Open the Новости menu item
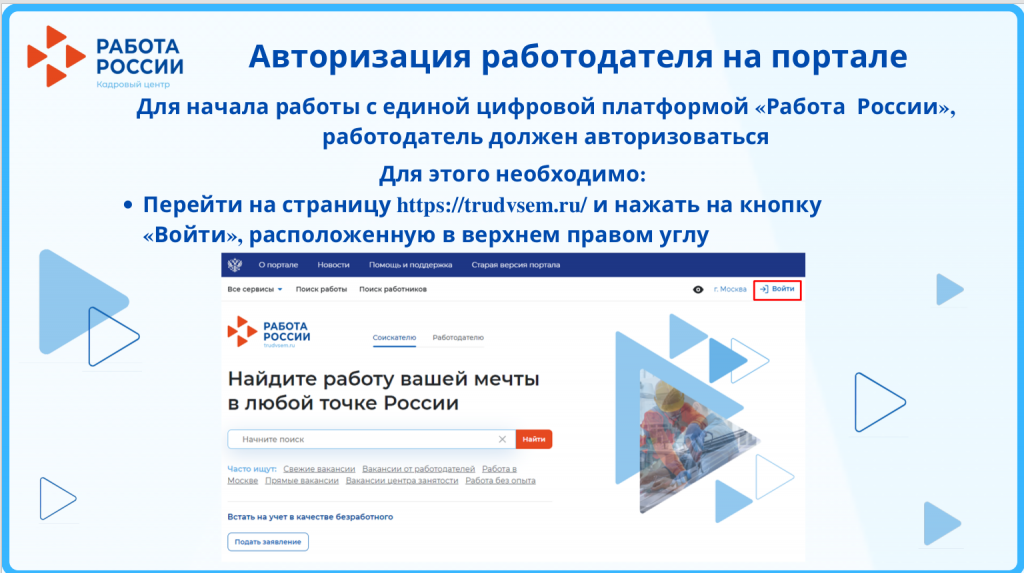Image resolution: width=1024 pixels, height=573 pixels. coord(333,266)
